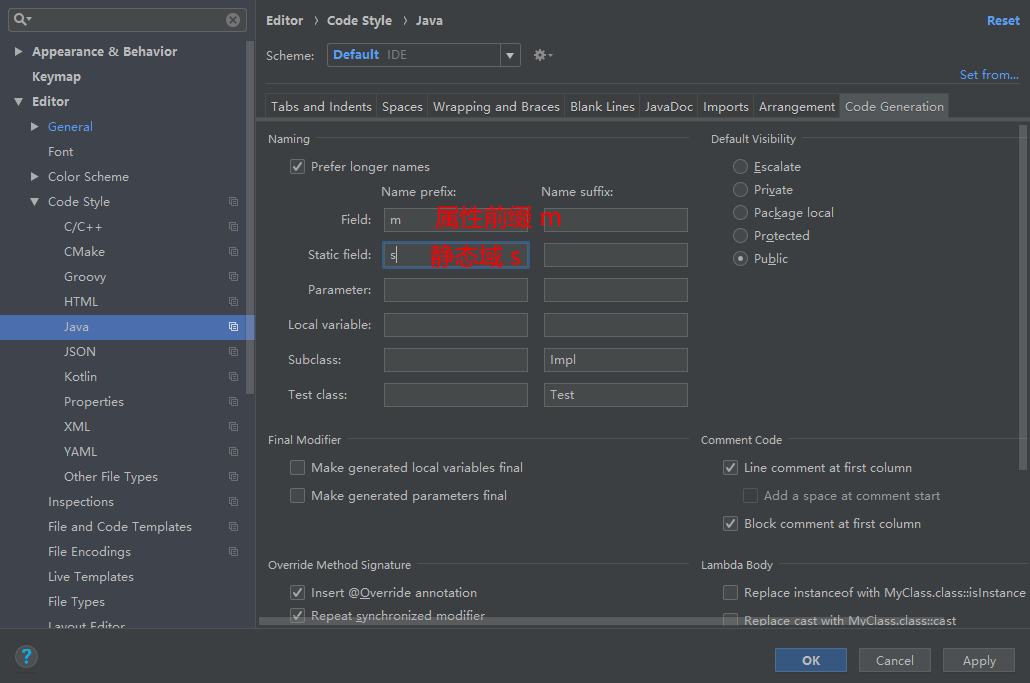Switch to Tabs and Indents tab
The height and width of the screenshot is (683, 1030).
(321, 106)
